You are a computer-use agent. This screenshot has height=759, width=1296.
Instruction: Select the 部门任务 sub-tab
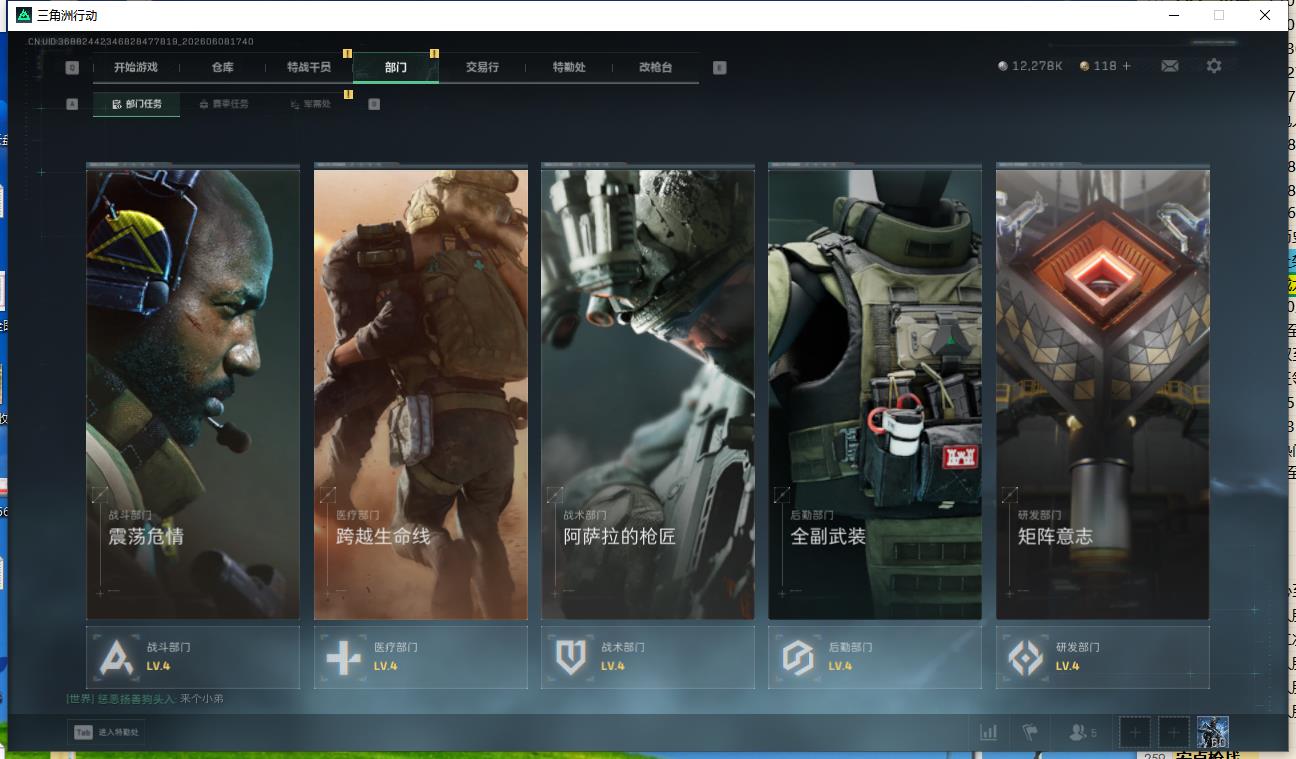(137, 103)
